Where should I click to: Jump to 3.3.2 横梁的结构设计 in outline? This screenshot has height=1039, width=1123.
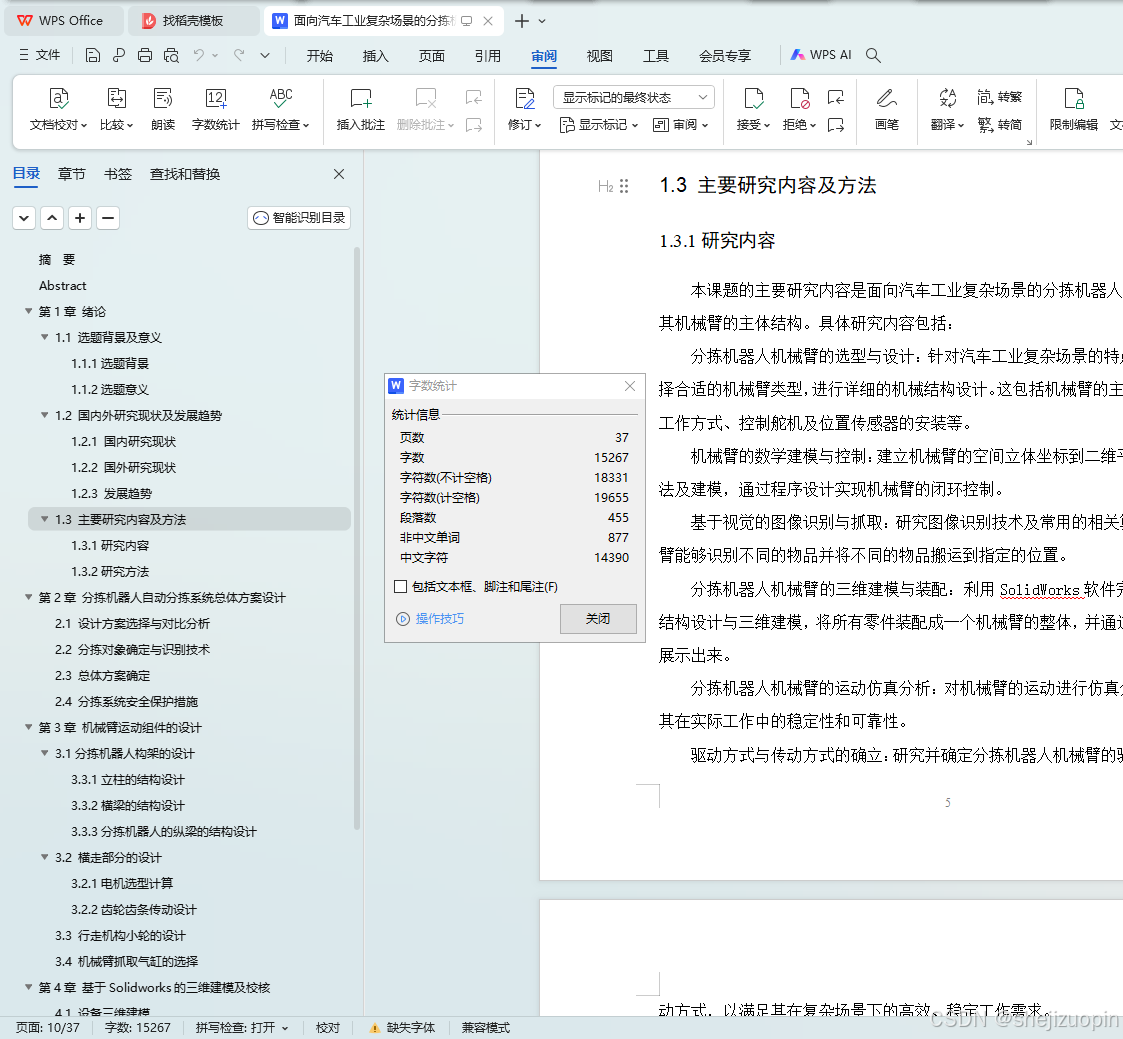click(127, 806)
